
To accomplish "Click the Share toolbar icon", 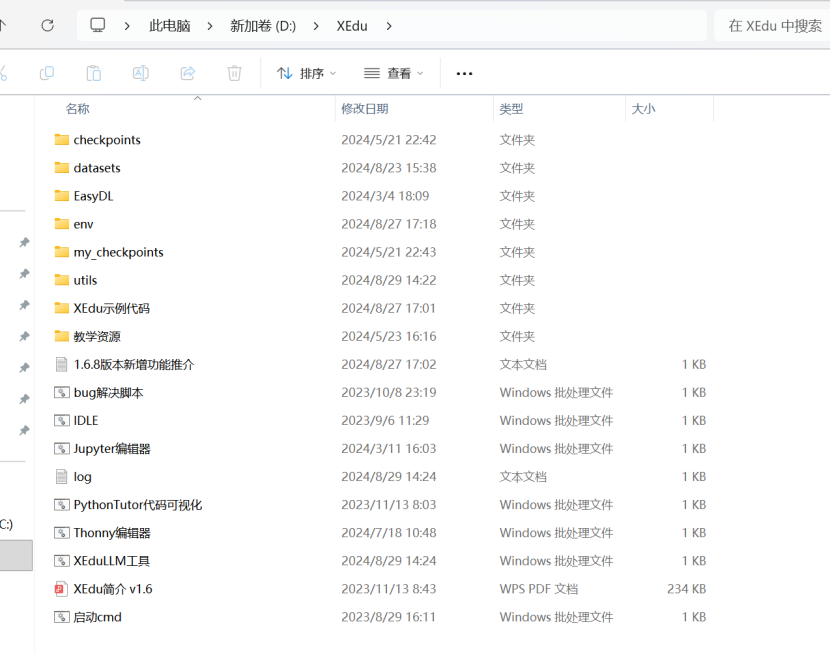I will pyautogui.click(x=187, y=73).
